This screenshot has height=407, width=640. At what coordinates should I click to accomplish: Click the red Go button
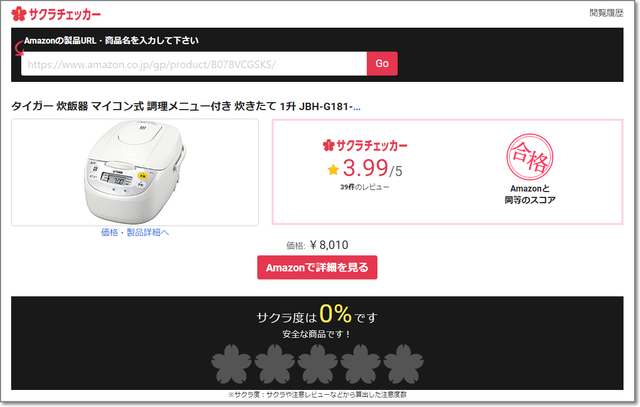[x=382, y=64]
